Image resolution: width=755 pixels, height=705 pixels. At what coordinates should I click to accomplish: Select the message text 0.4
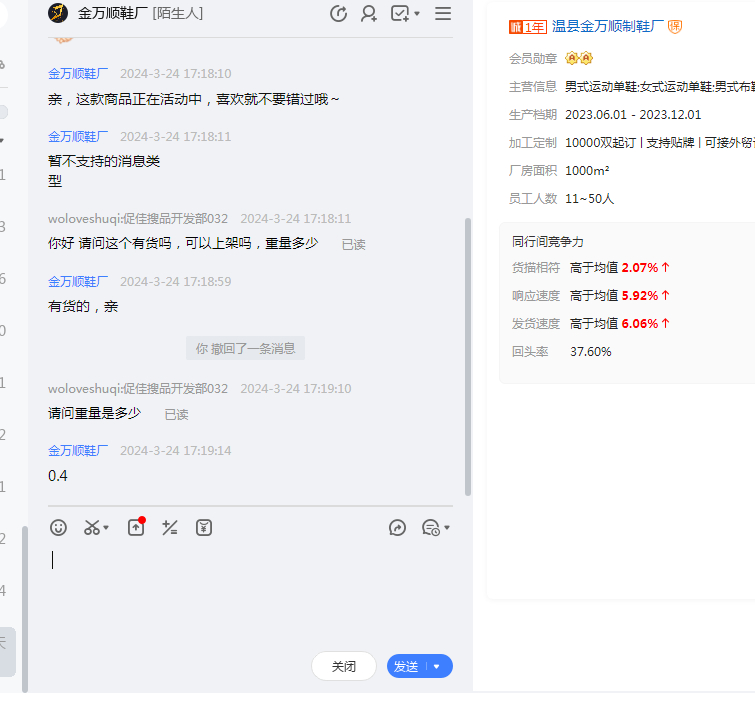click(58, 476)
